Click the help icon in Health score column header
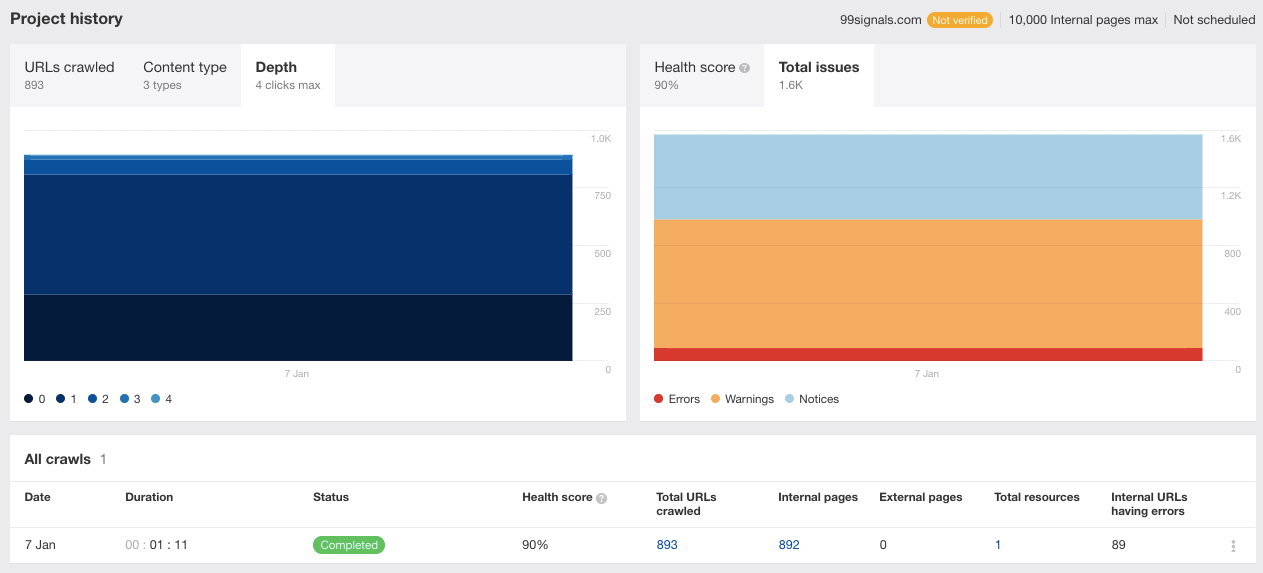Viewport: 1263px width, 573px height. point(601,498)
